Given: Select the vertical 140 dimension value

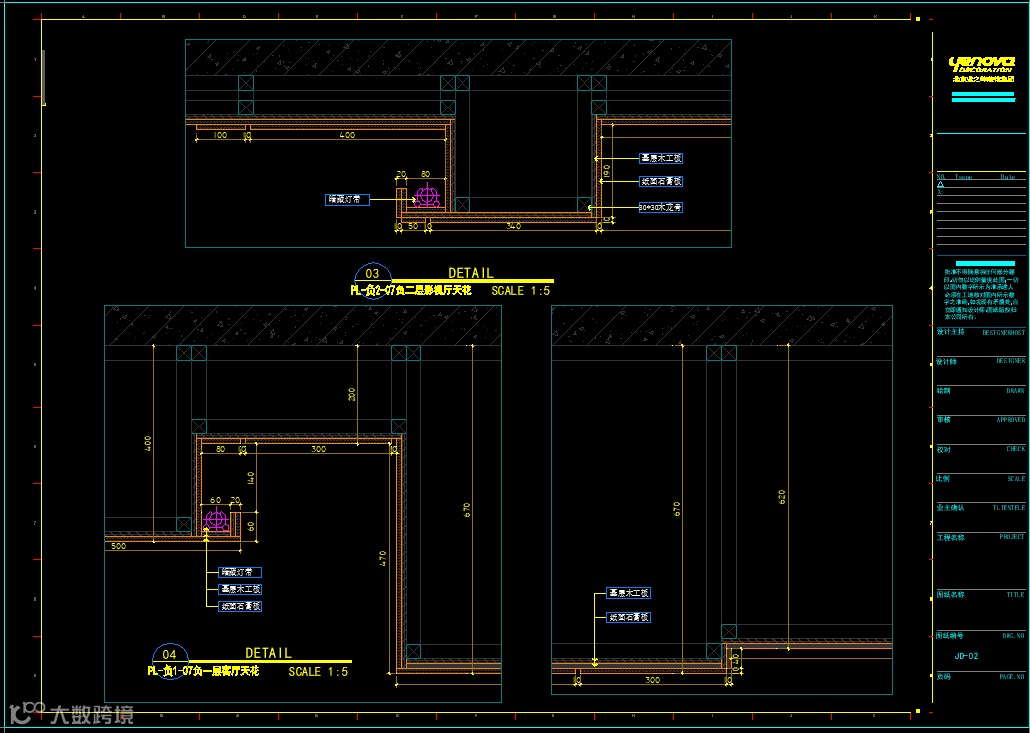Looking at the screenshot, I should [251, 478].
